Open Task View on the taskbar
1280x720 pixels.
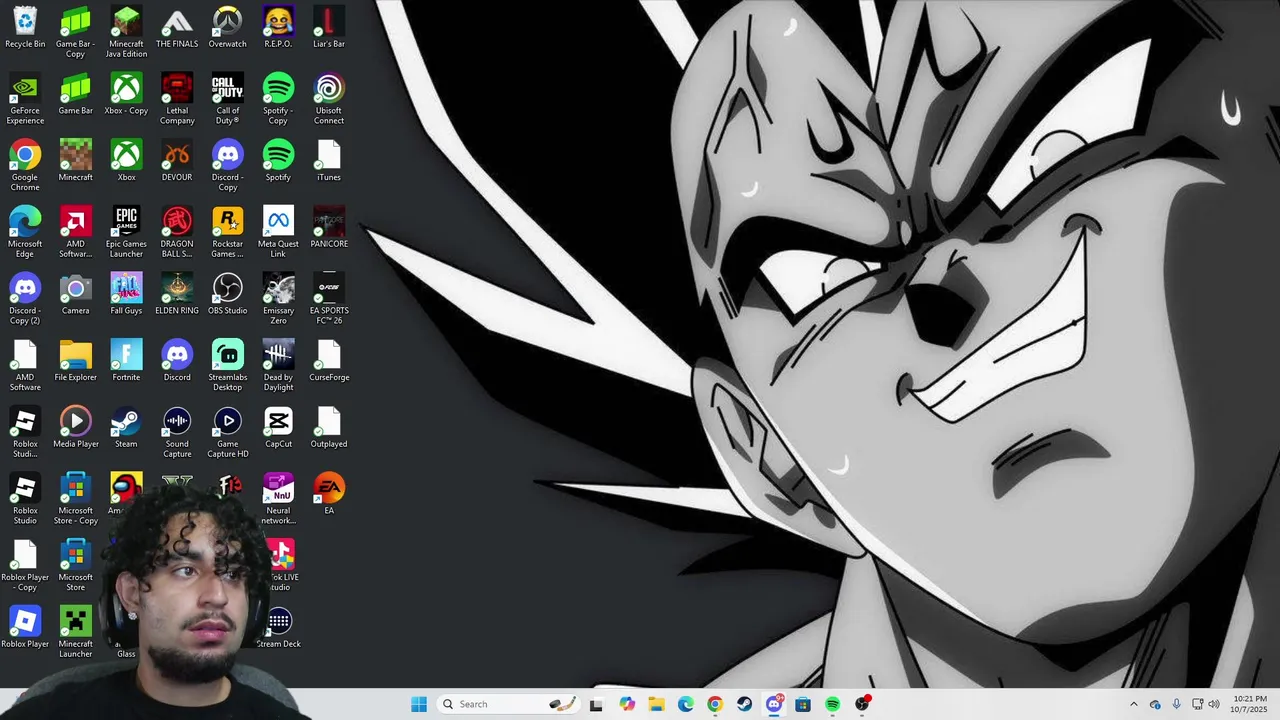[596, 704]
